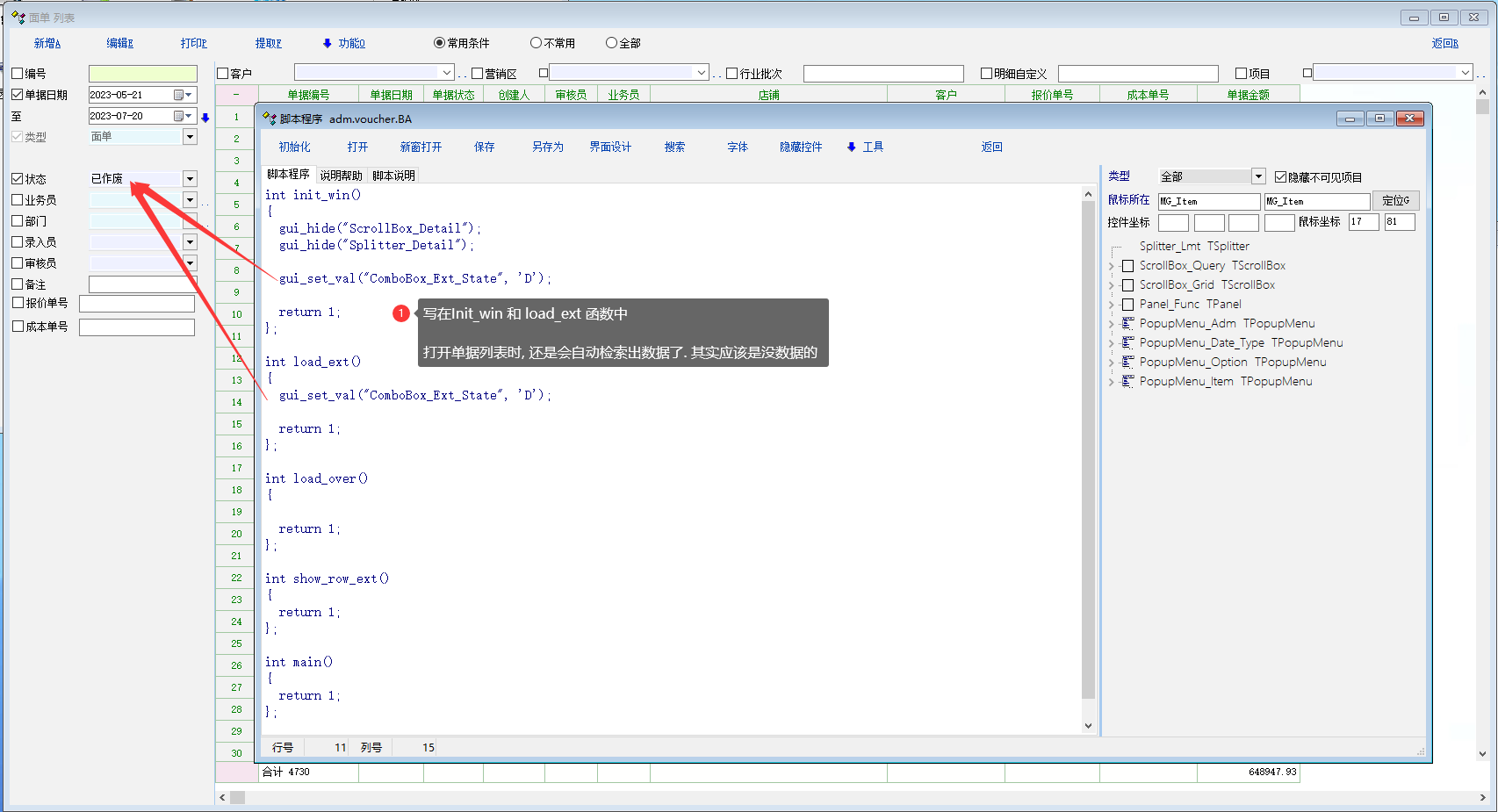Open the 类型 dropdown showing 全部
Image resolution: width=1498 pixels, height=812 pixels.
(x=1257, y=176)
